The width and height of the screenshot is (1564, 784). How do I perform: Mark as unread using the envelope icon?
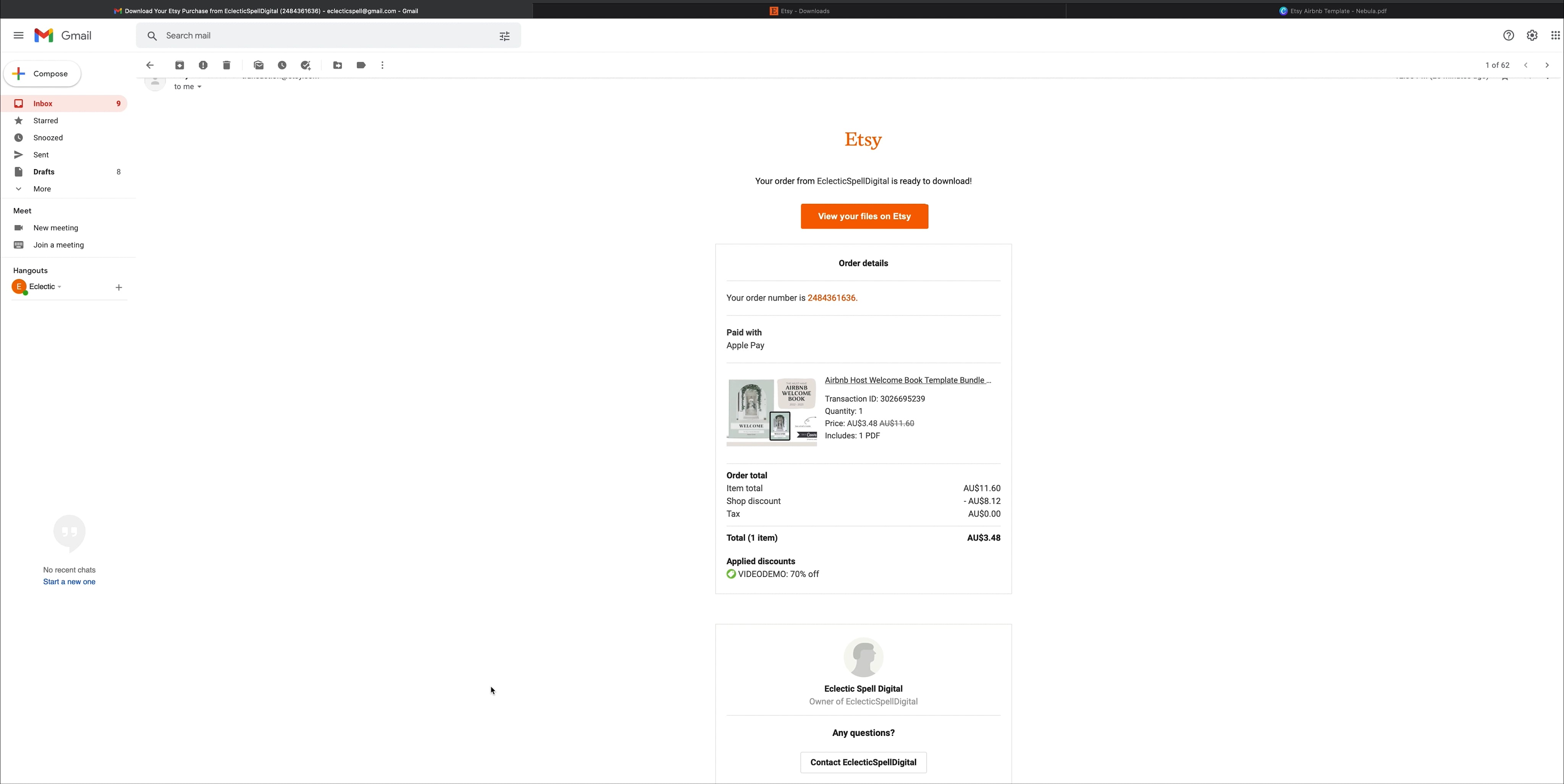point(259,65)
